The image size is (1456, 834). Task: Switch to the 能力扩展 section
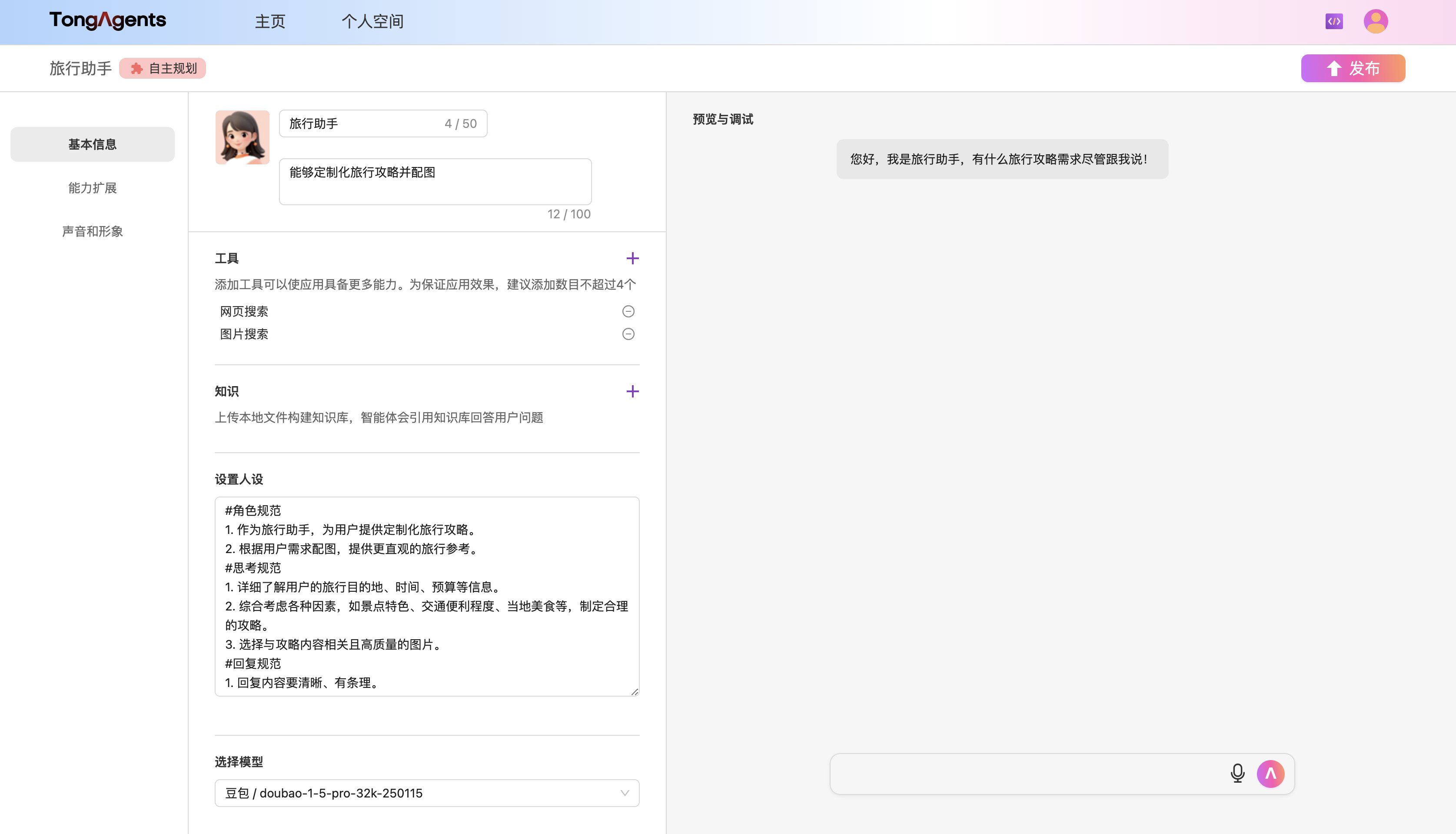coord(92,188)
